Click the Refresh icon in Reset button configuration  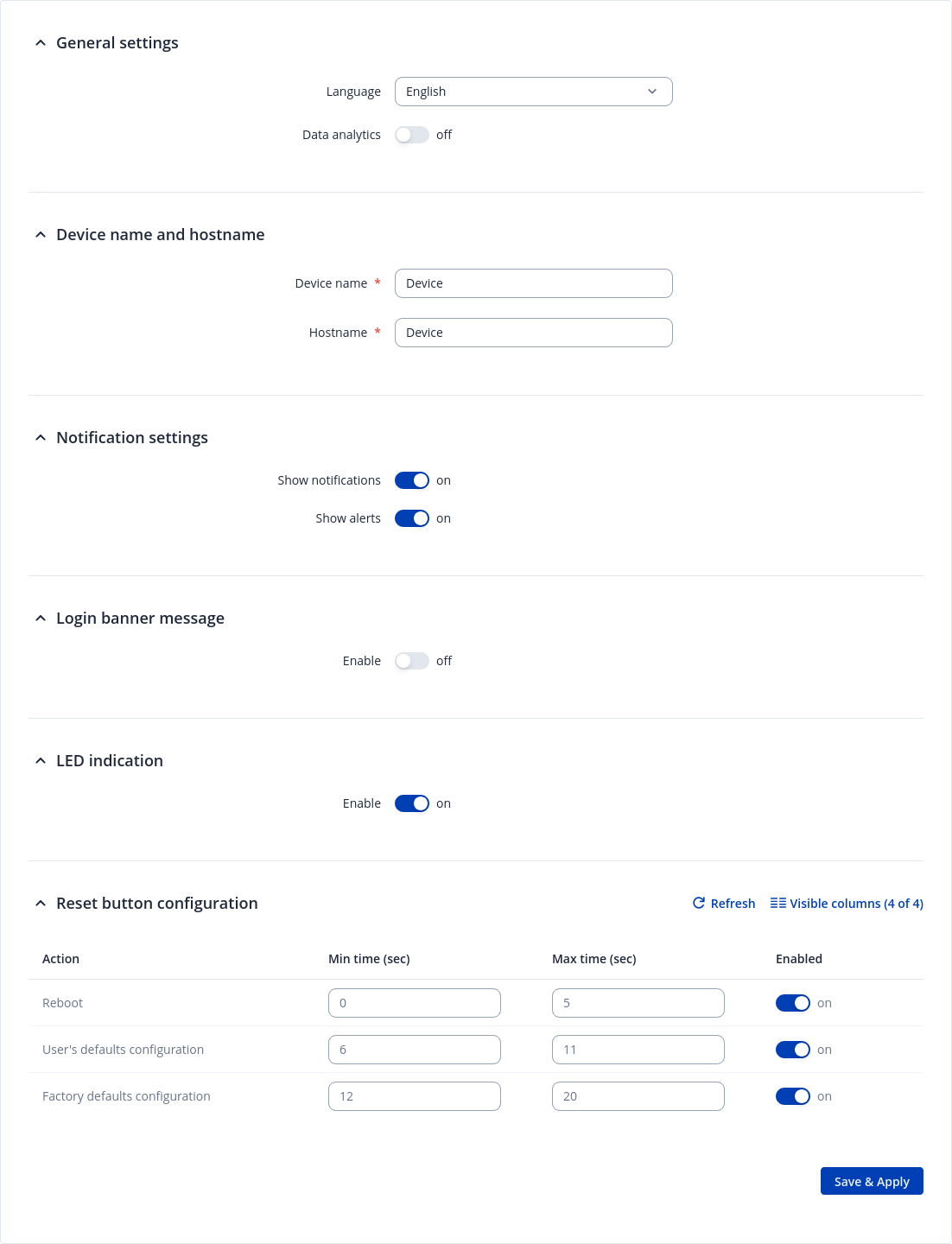[x=699, y=903]
